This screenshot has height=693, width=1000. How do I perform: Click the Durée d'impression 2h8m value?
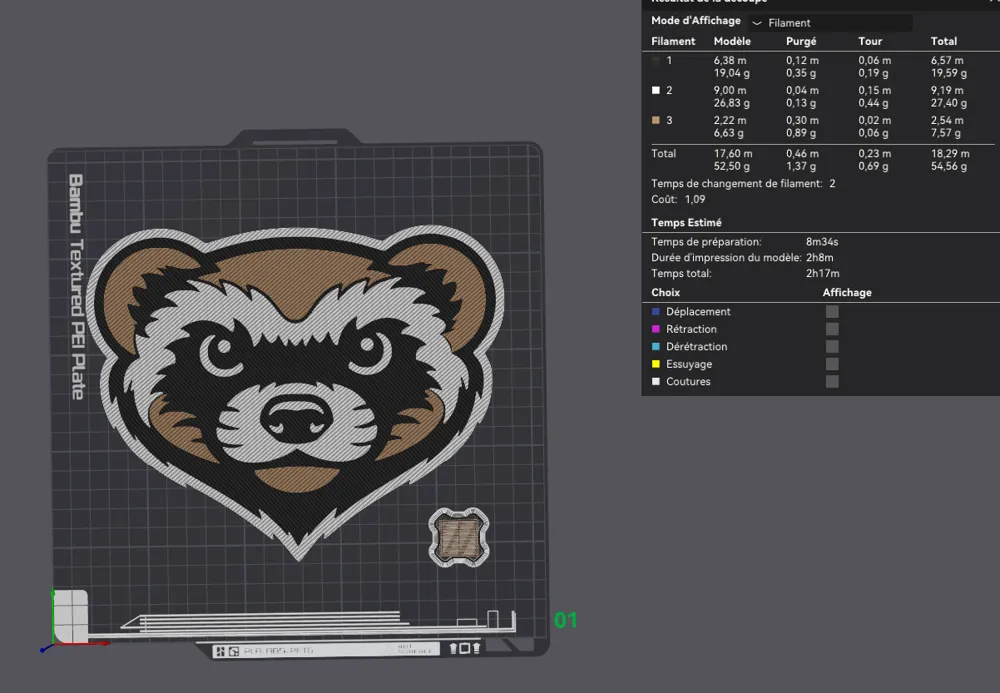point(820,258)
